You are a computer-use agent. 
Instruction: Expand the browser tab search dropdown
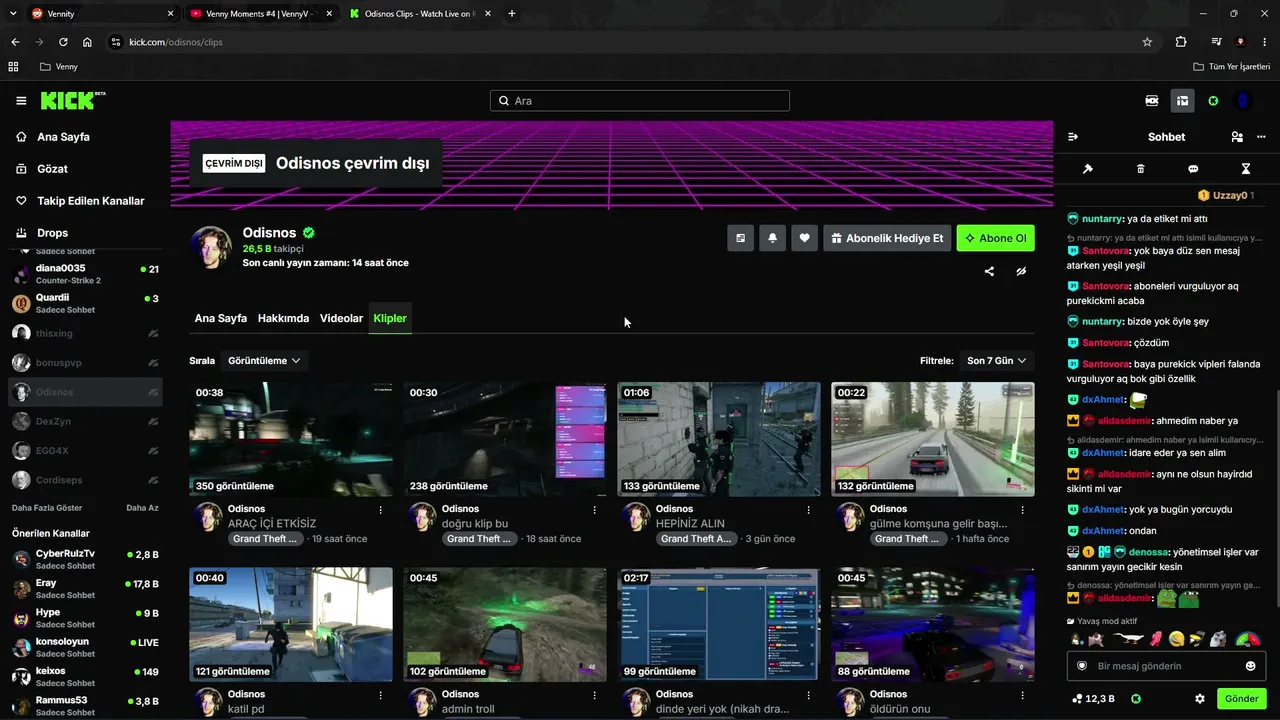pos(11,13)
